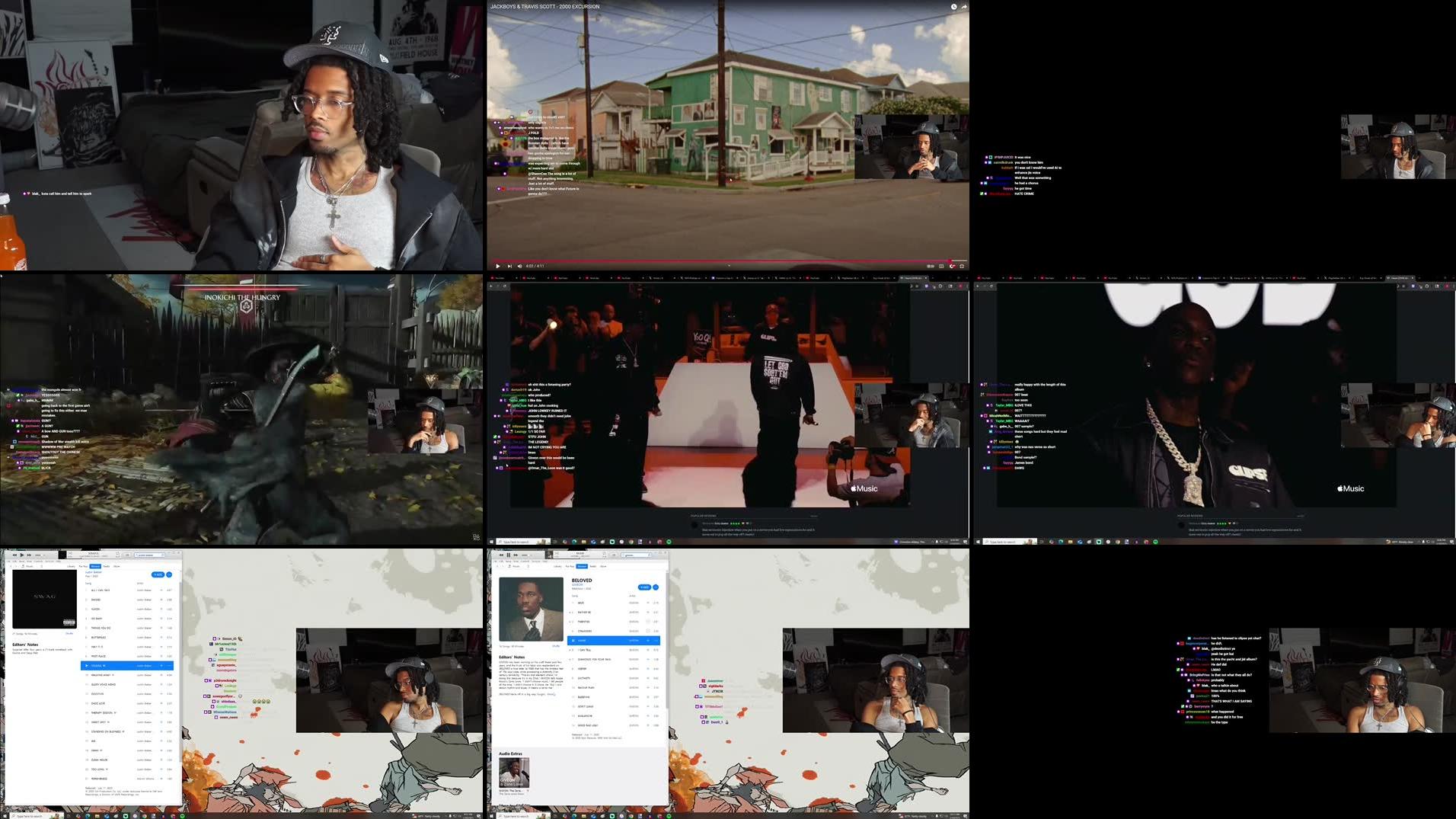The width and height of the screenshot is (1456, 819).
Task: Open For You tab in SWAG iTunes window
Action: point(83,566)
